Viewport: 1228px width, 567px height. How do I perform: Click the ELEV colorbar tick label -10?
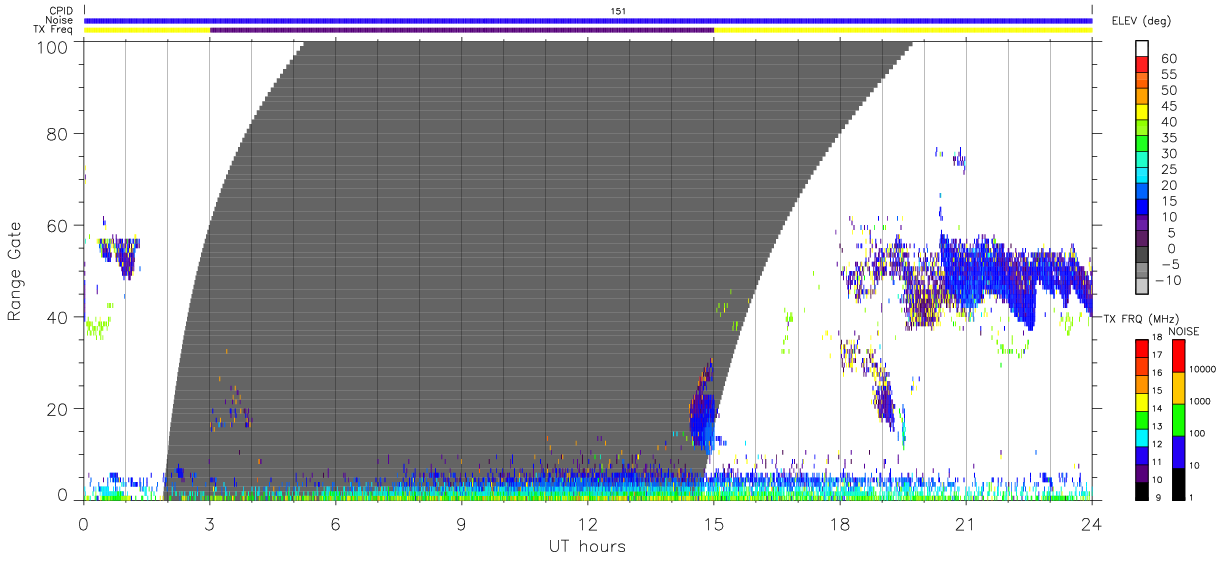1169,280
